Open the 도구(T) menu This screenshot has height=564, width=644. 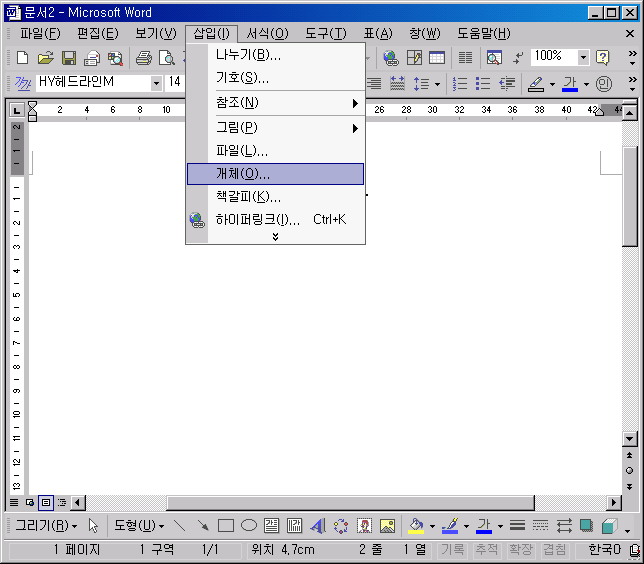(326, 34)
